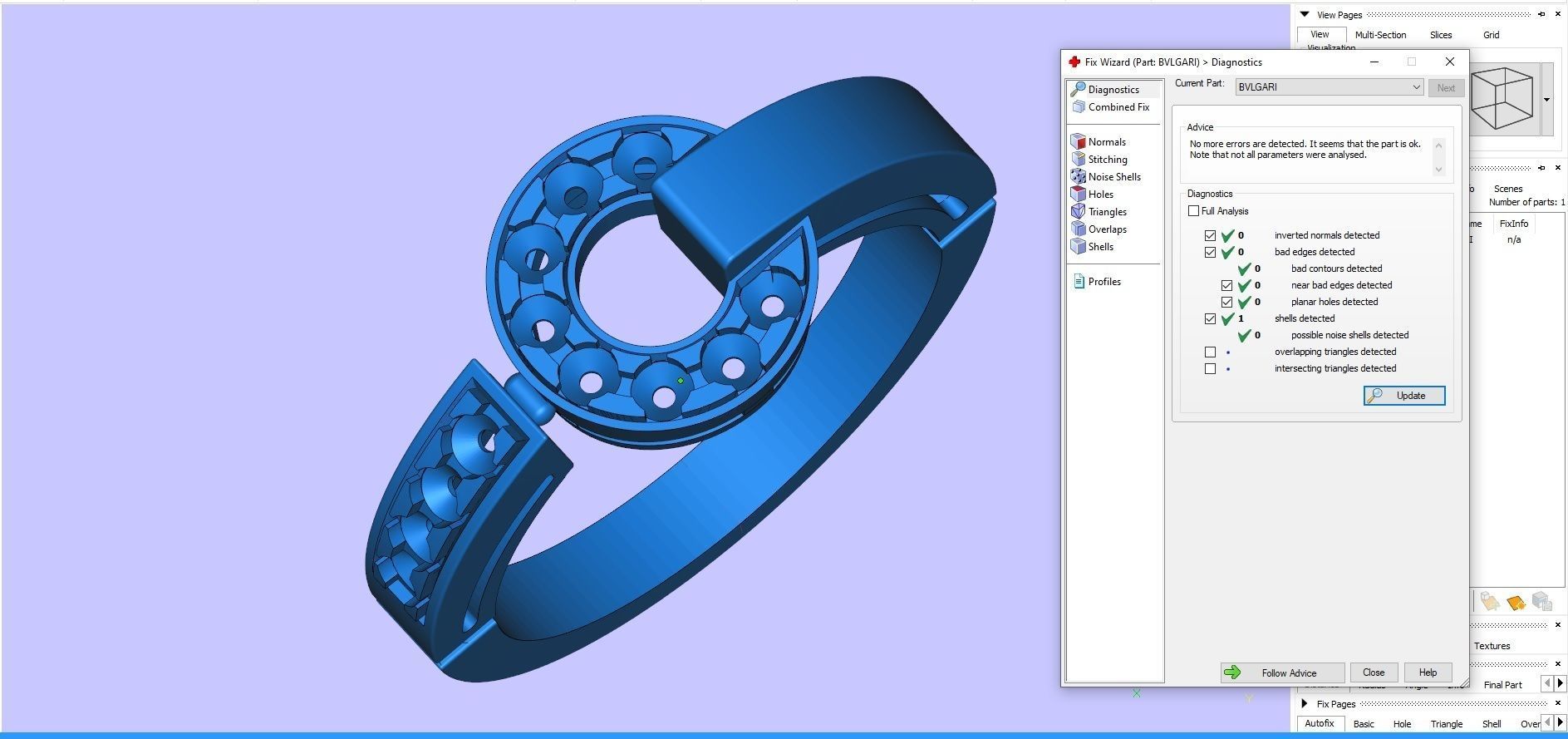This screenshot has width=1568, height=739.
Task: Open the Hole fix tab
Action: (x=1402, y=724)
